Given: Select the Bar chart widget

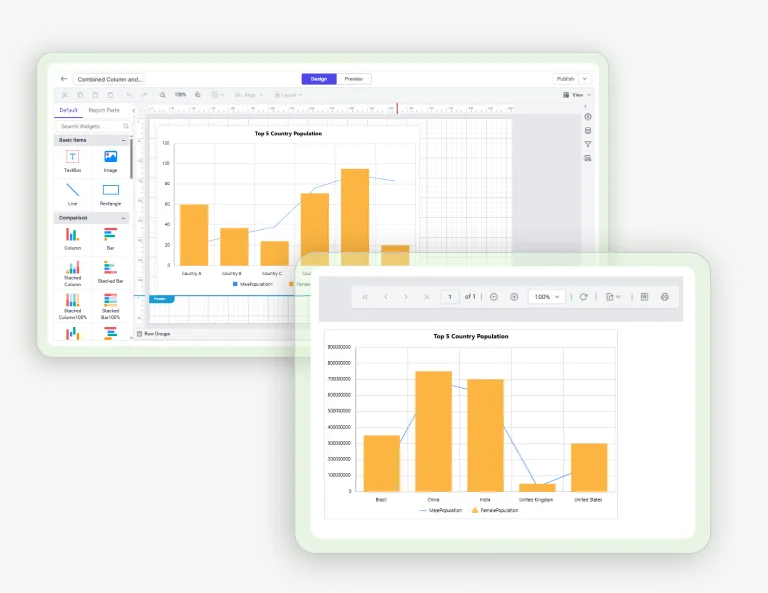Looking at the screenshot, I should (x=111, y=239).
